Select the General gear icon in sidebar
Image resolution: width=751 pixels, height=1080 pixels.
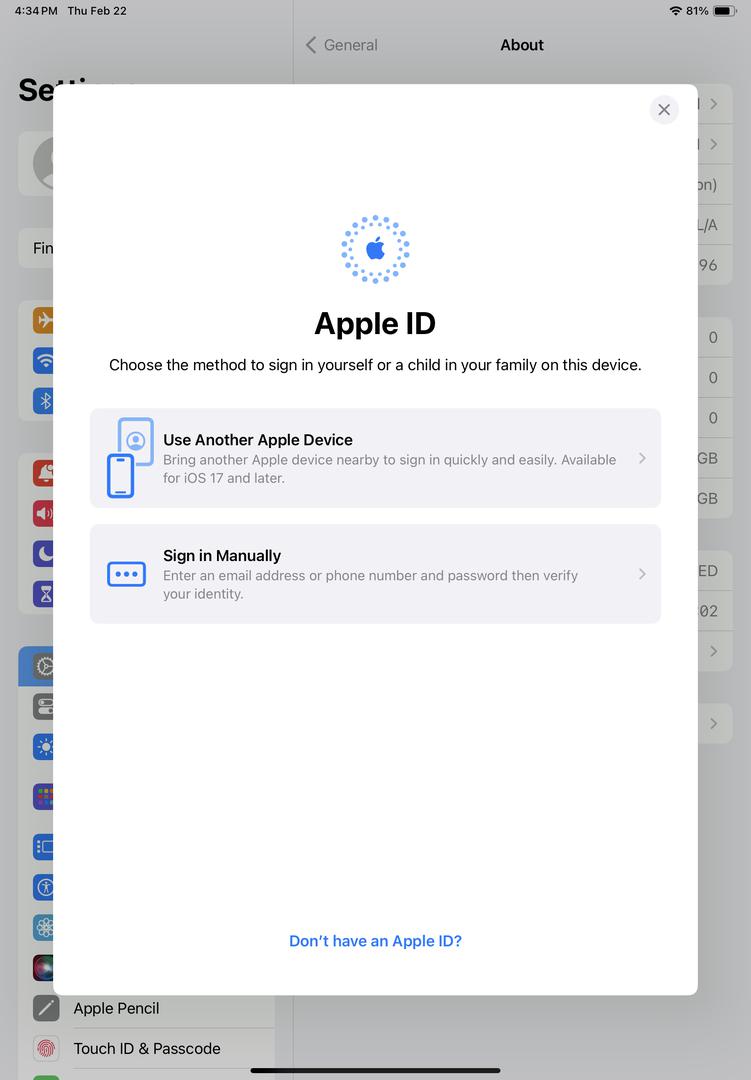pyautogui.click(x=43, y=666)
